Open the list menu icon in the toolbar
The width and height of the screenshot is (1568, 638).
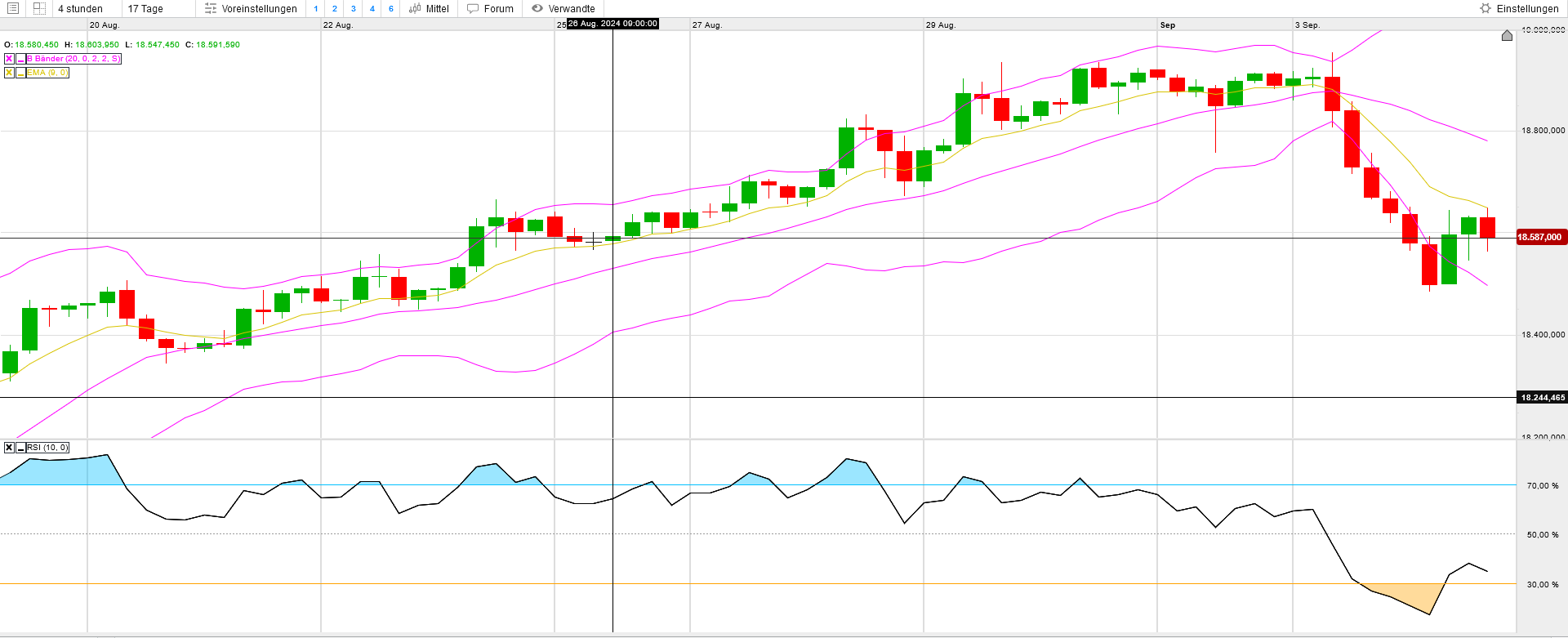(13, 8)
